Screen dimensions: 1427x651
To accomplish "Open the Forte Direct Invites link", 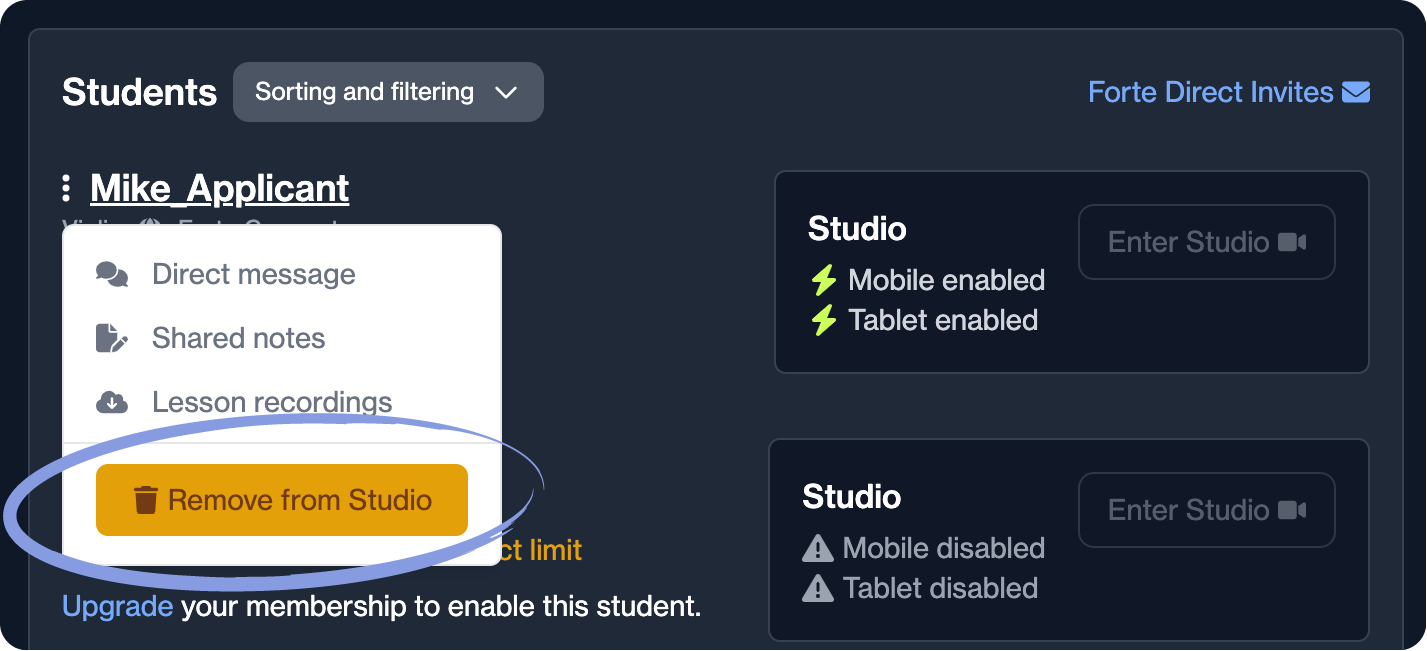I will tap(1210, 92).
